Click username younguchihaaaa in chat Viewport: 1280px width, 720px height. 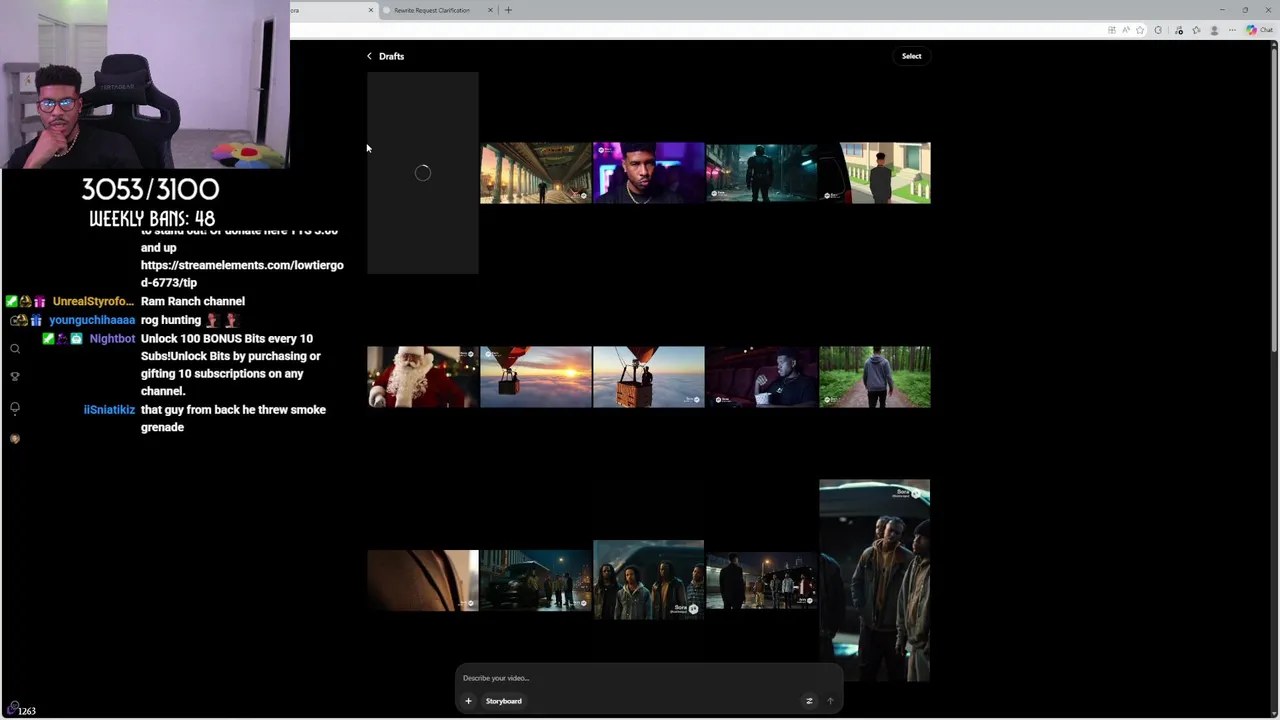click(x=92, y=320)
